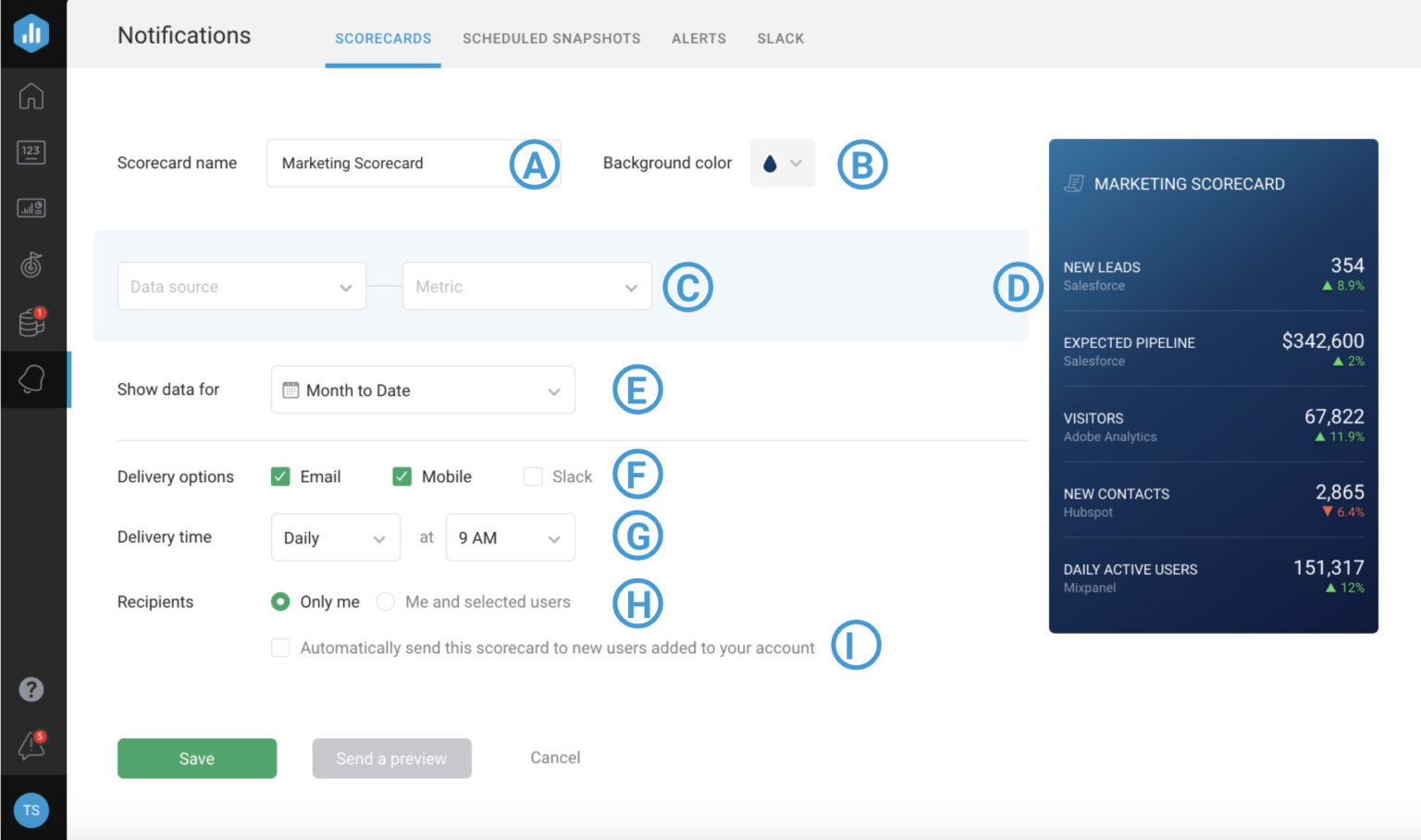
Task: Open the Databoards chart sidebar icon
Action: [x=31, y=208]
